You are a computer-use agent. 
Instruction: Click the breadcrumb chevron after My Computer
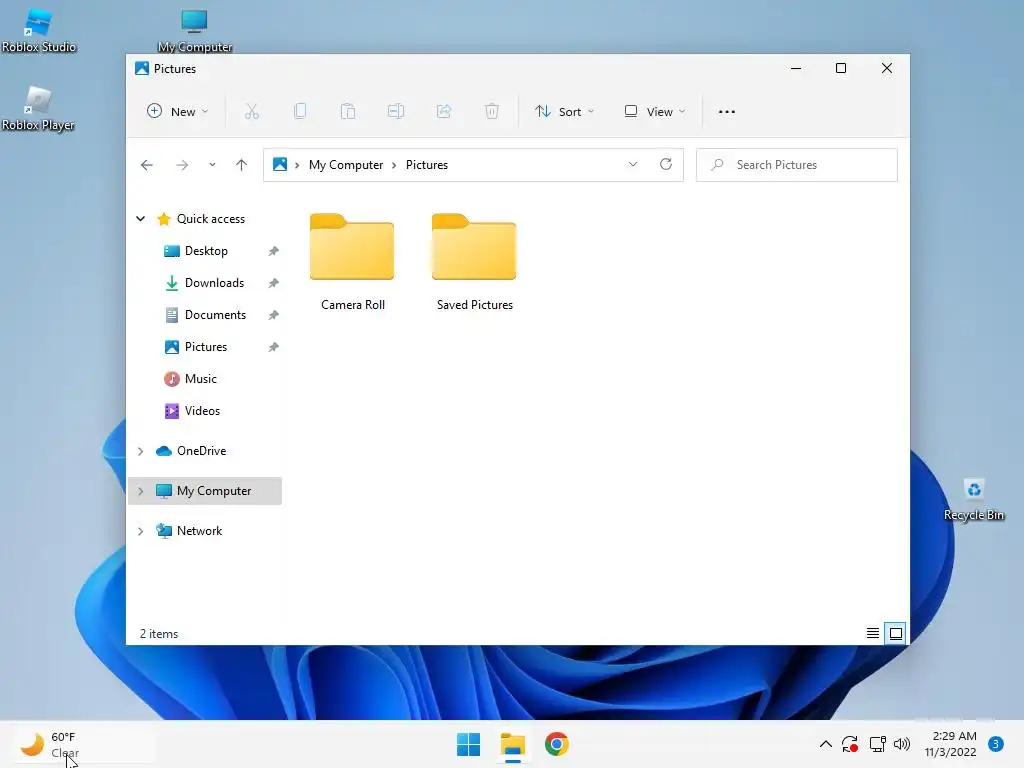pyautogui.click(x=394, y=165)
